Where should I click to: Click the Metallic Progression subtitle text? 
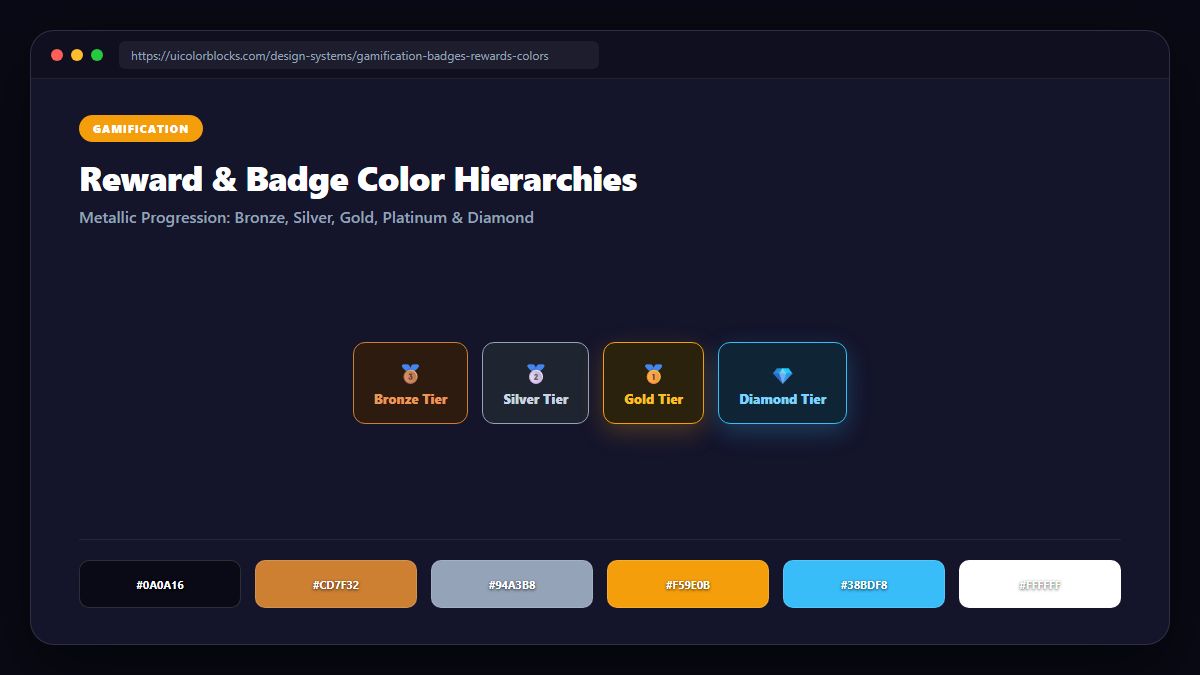[306, 218]
